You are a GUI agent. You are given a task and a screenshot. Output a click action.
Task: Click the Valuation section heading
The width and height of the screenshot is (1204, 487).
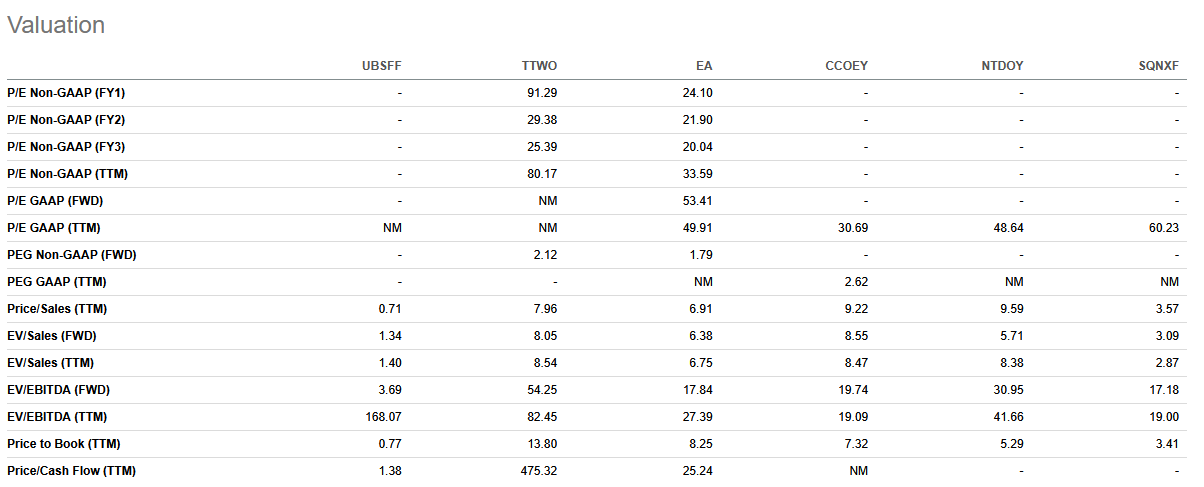[56, 25]
